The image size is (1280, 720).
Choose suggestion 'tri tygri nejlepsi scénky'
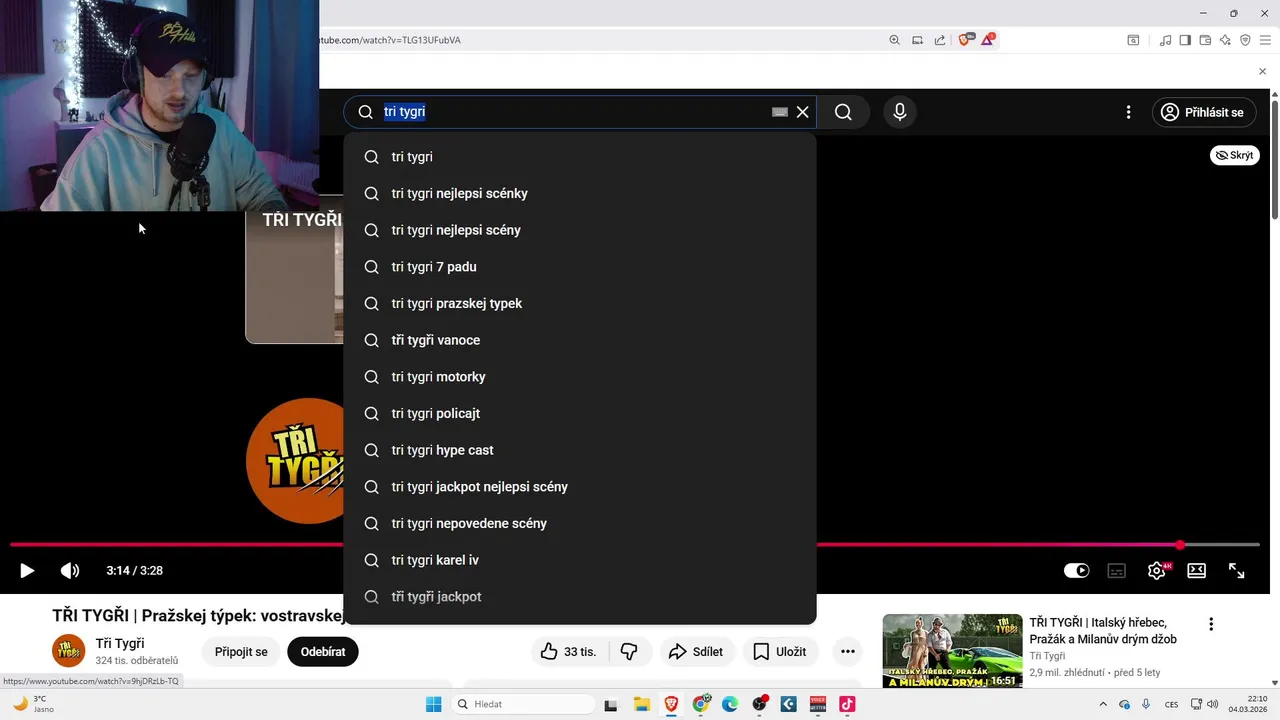click(580, 193)
